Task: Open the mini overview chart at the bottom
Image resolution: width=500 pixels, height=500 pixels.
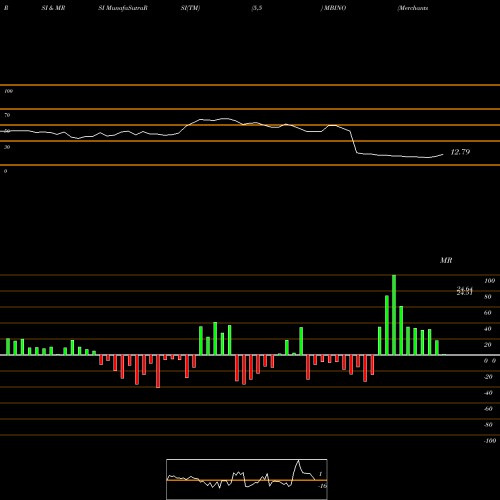Action: (247, 479)
